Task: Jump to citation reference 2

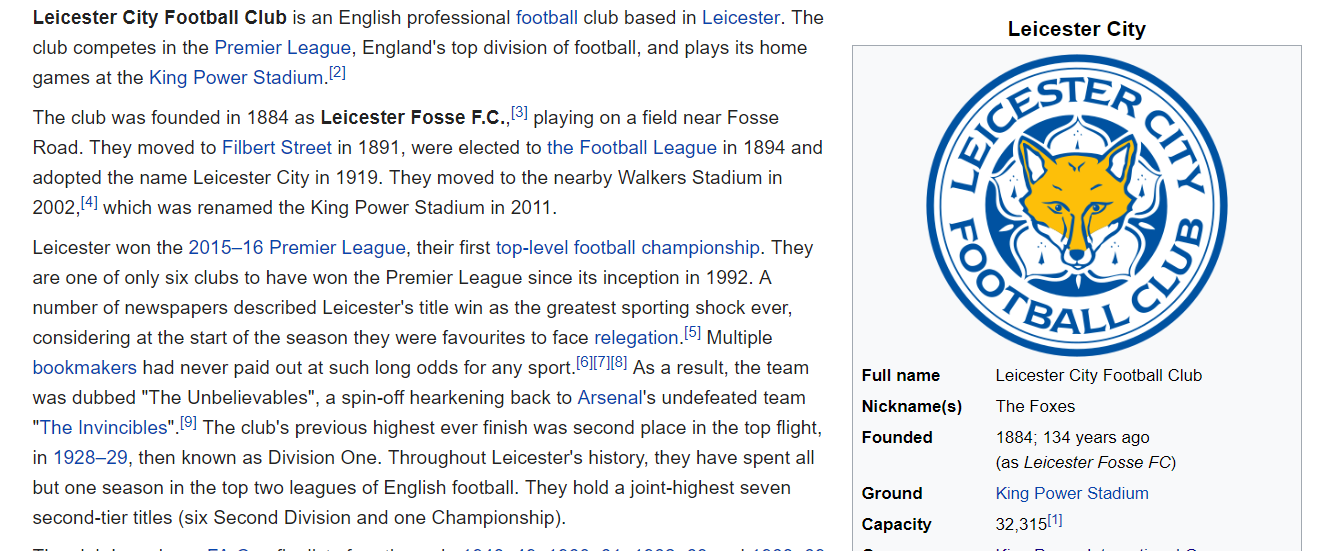Action: pos(337,73)
